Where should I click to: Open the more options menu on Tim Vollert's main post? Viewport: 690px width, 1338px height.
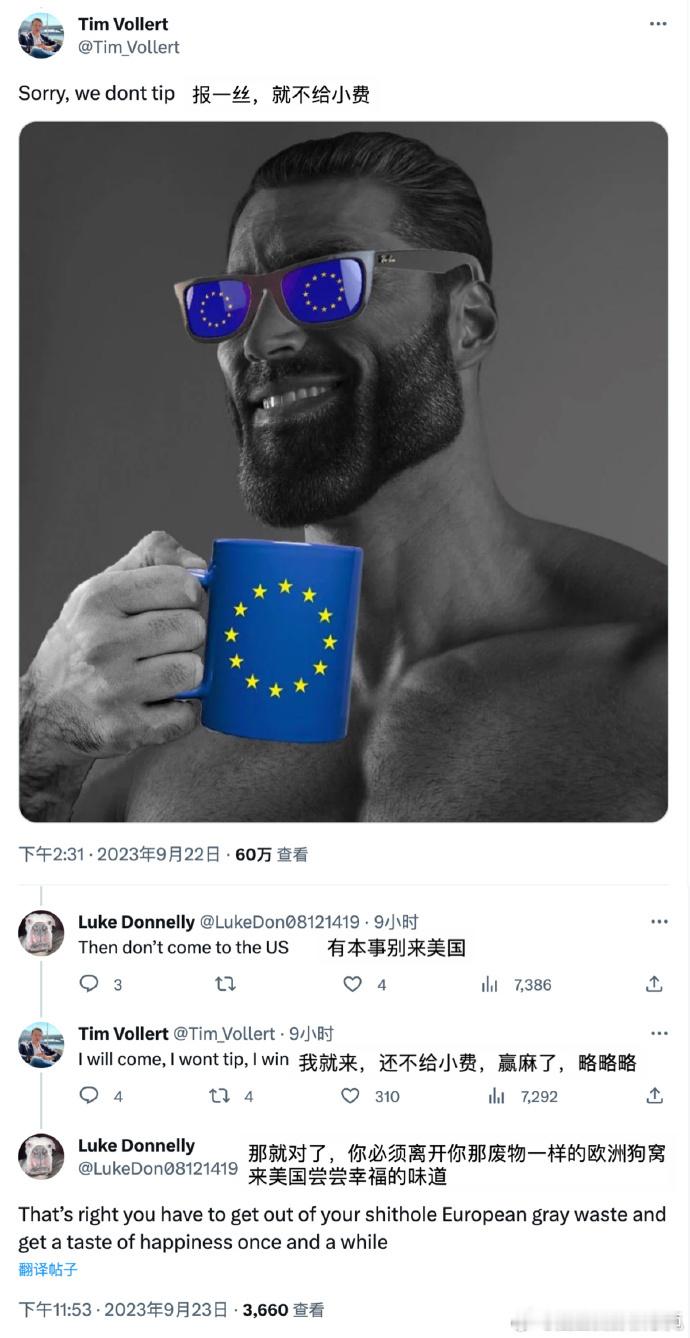[x=658, y=24]
